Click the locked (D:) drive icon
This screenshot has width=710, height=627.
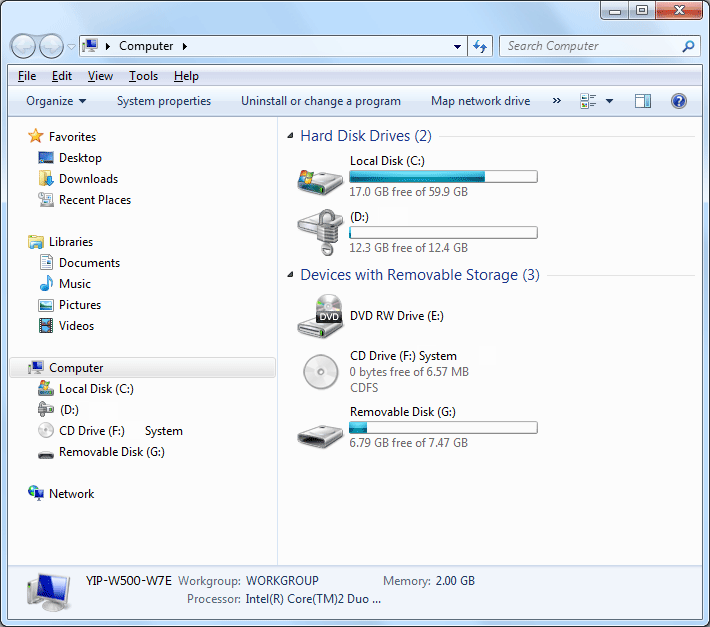click(x=320, y=232)
